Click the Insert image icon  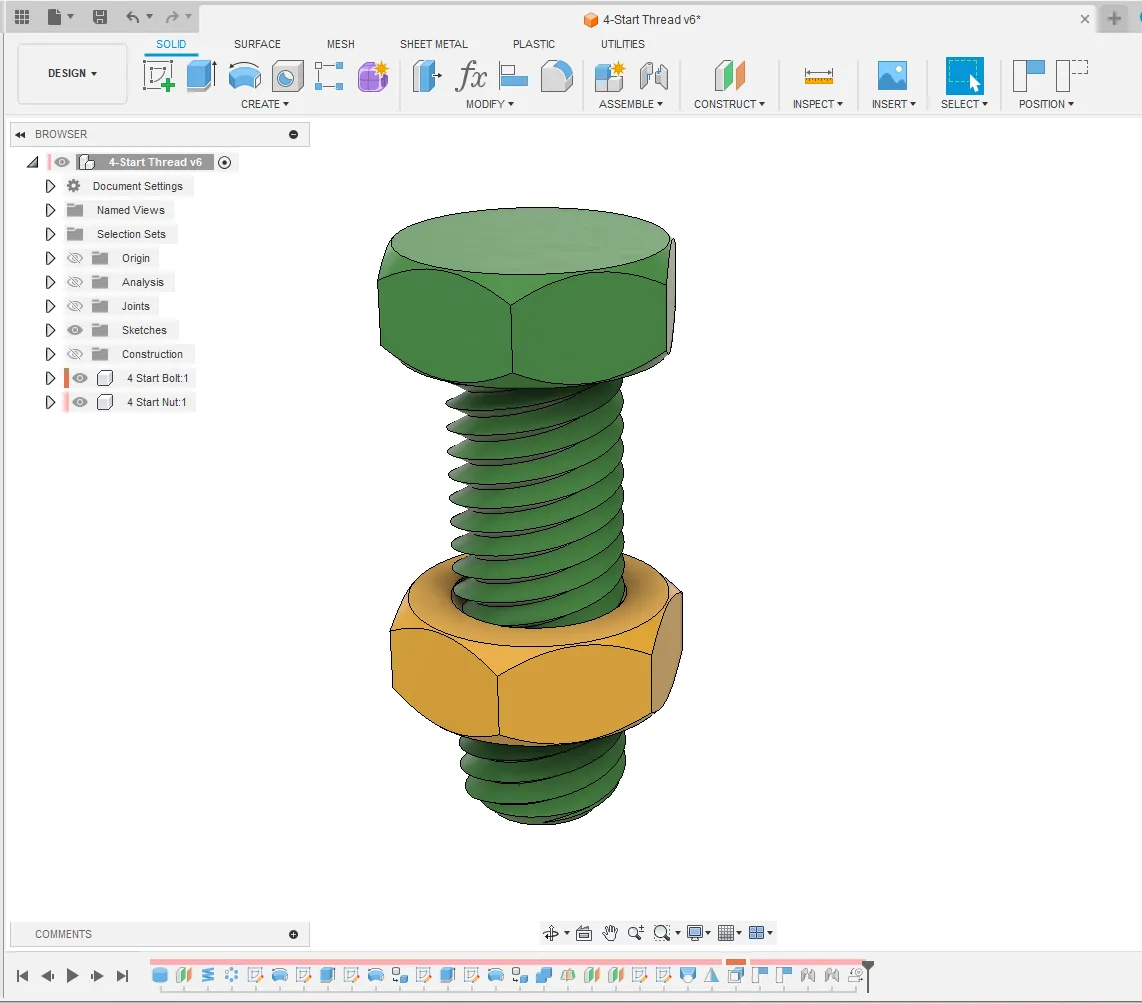pyautogui.click(x=891, y=76)
